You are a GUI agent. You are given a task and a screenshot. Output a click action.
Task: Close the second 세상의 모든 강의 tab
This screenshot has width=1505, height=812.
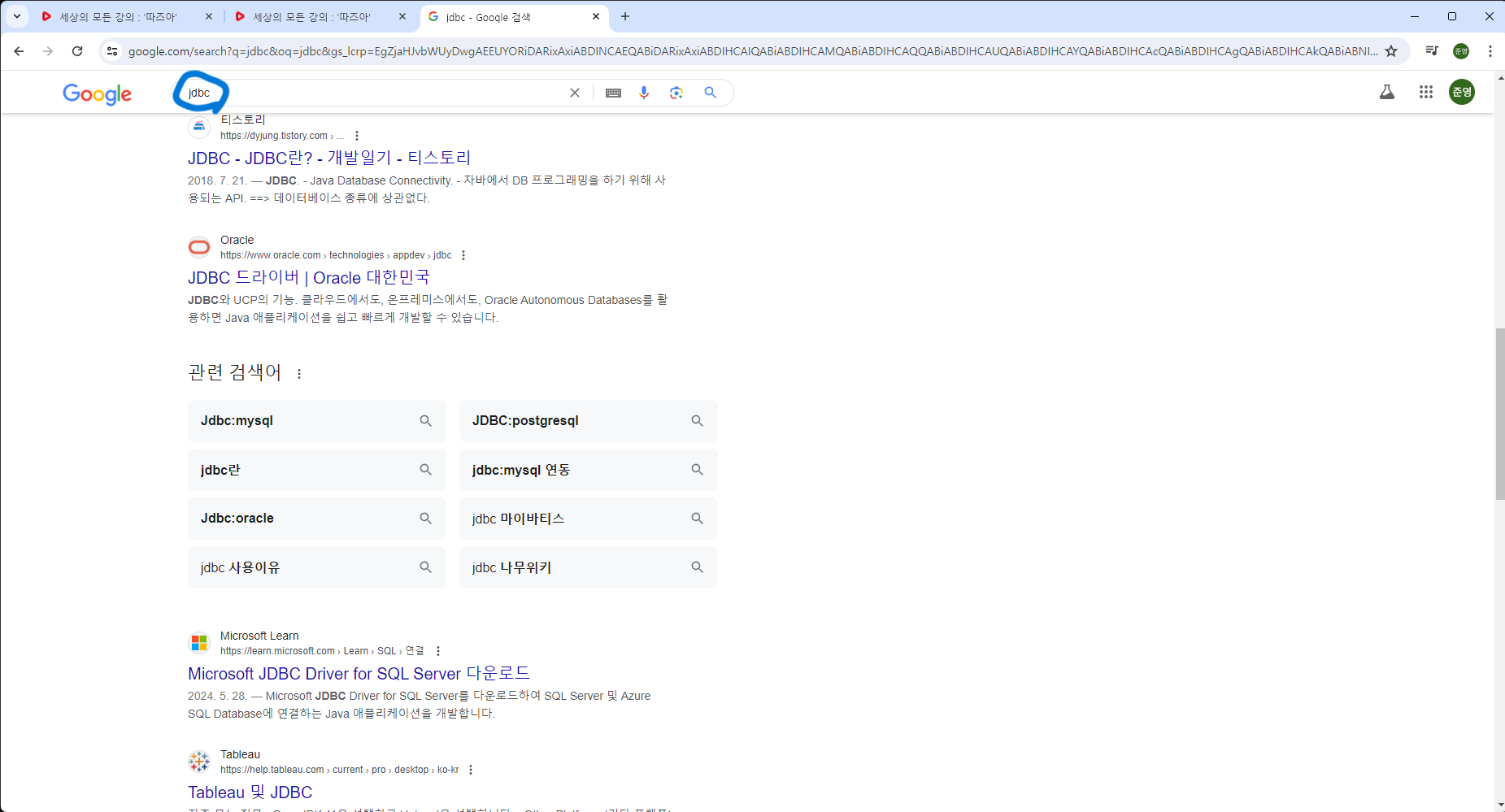tap(402, 16)
